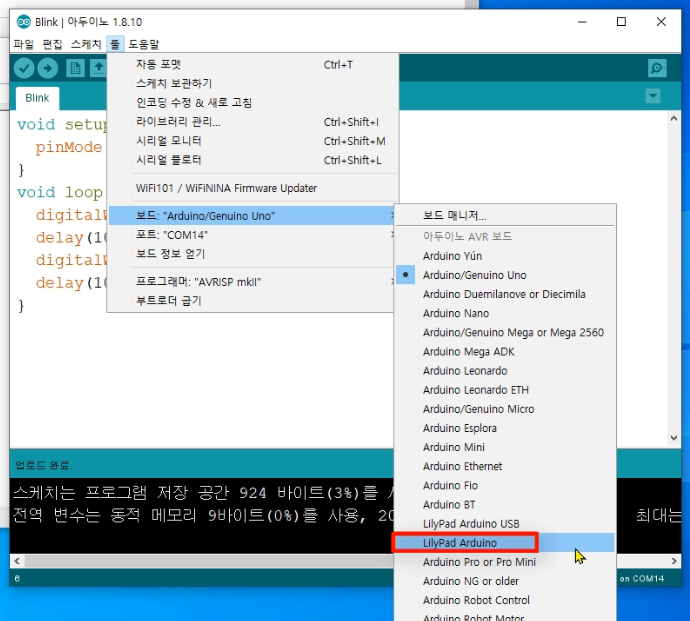Select Arduino Robot Control board
This screenshot has height=621, width=690.
[505, 601]
